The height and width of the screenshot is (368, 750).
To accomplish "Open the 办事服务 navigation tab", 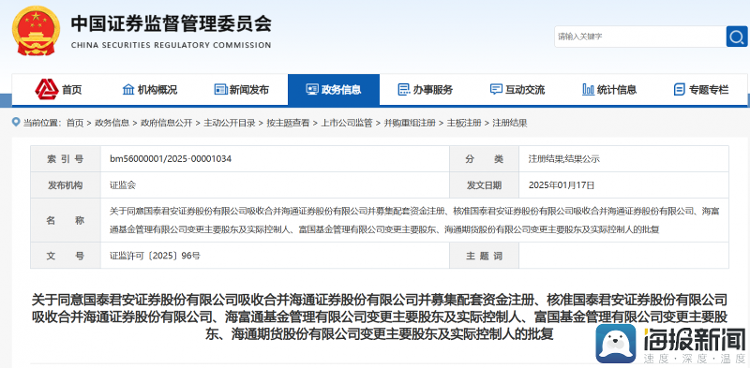I will tap(433, 89).
